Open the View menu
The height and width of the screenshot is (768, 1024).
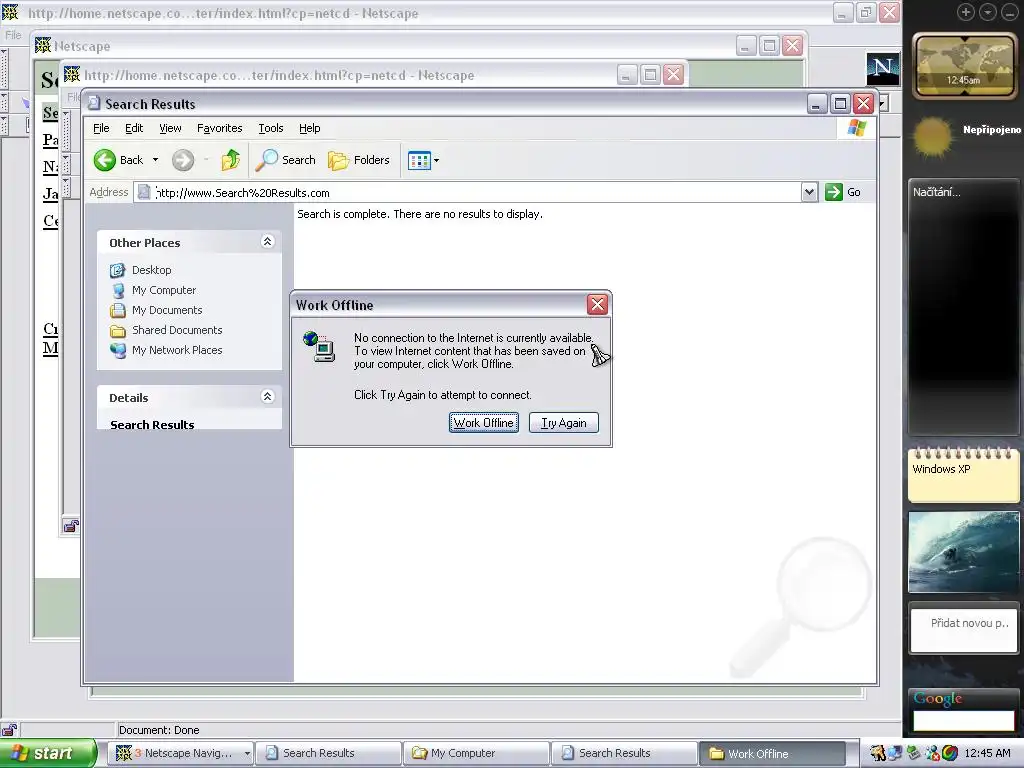(170, 128)
